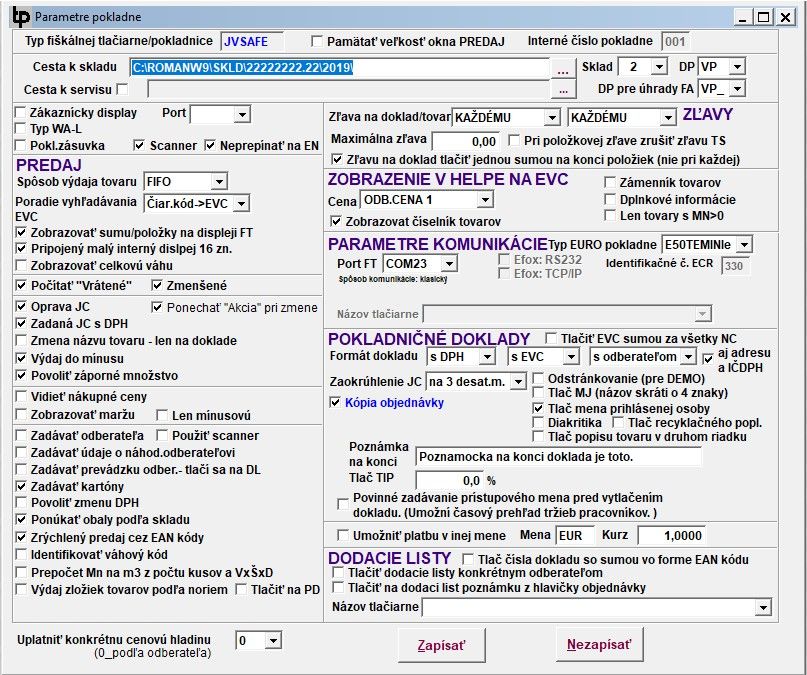Click the app logo icon in title bar
The height and width of the screenshot is (675, 807).
21,16
